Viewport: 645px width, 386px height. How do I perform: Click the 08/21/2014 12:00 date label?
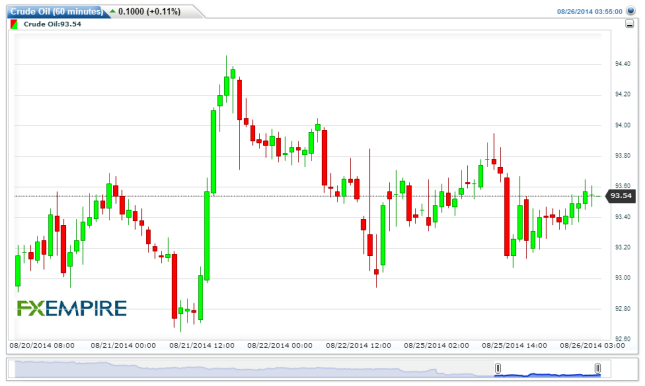(x=202, y=346)
